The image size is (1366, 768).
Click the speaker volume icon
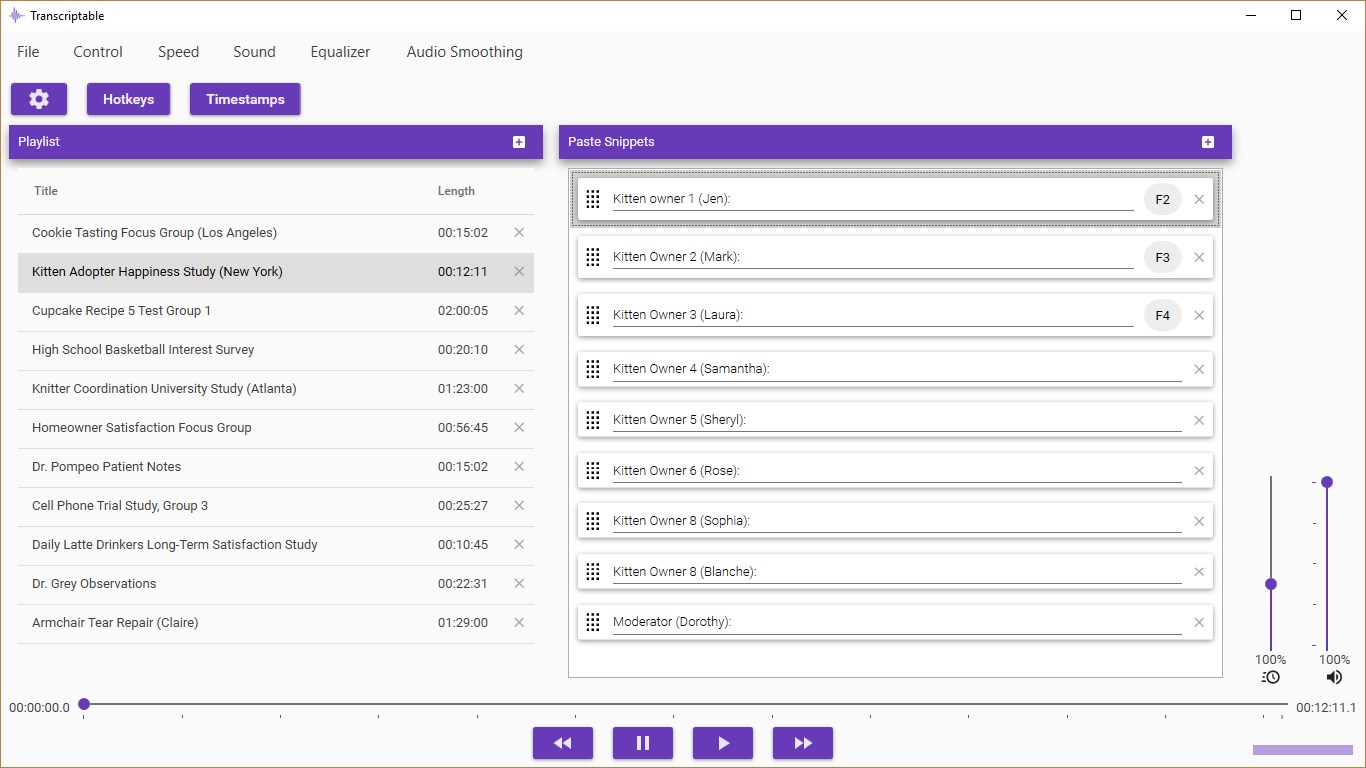pyautogui.click(x=1333, y=677)
